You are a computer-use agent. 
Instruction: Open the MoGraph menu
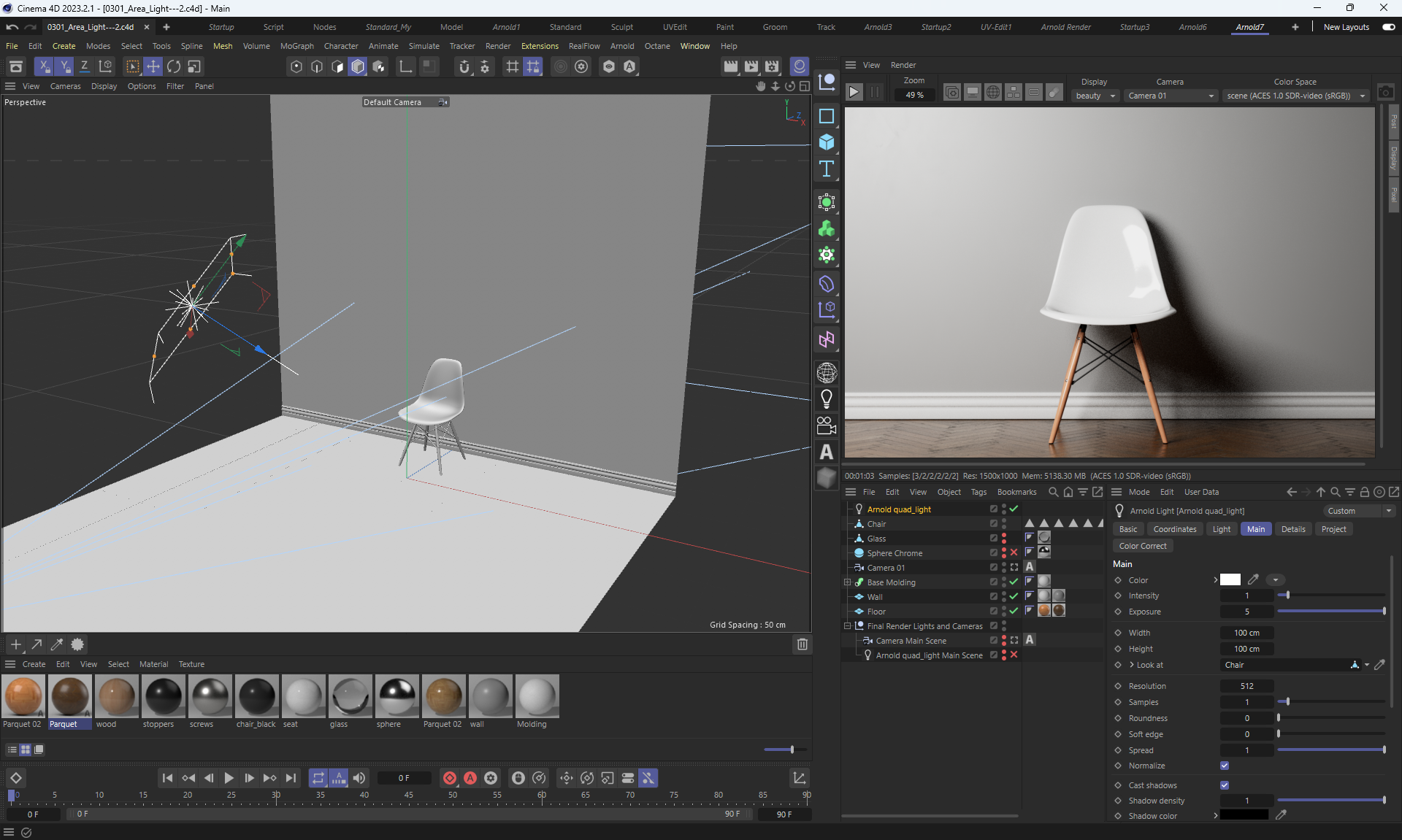pos(296,46)
